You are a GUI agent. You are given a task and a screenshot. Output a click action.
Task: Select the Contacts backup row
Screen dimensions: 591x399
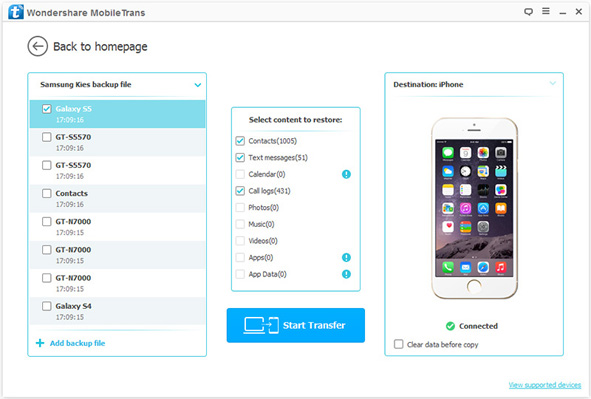(117, 199)
